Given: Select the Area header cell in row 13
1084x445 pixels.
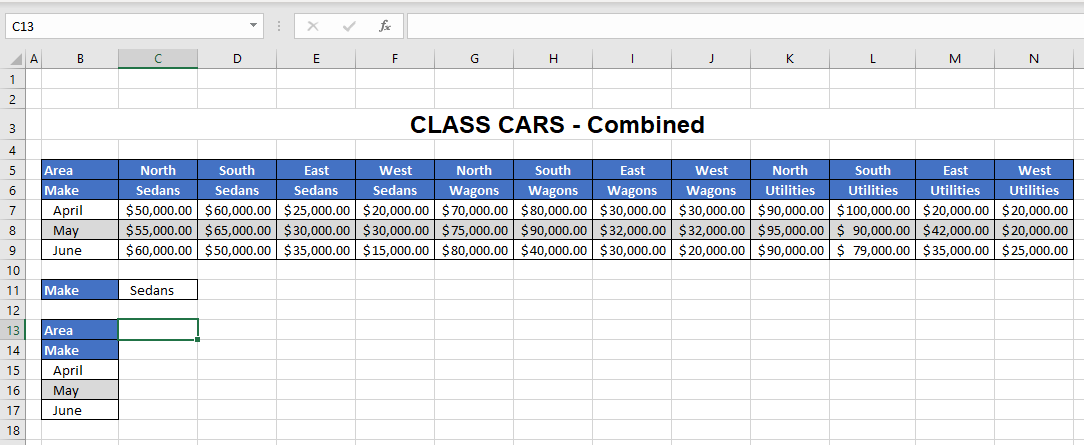Looking at the screenshot, I should 80,330.
